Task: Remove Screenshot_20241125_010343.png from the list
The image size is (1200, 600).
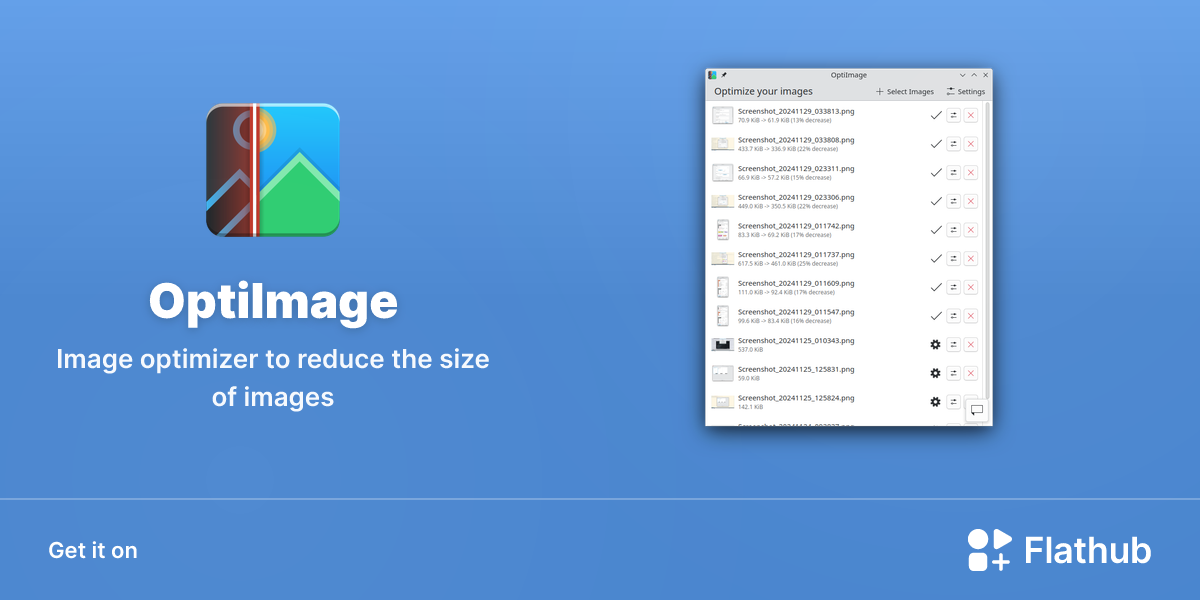Action: (x=971, y=344)
